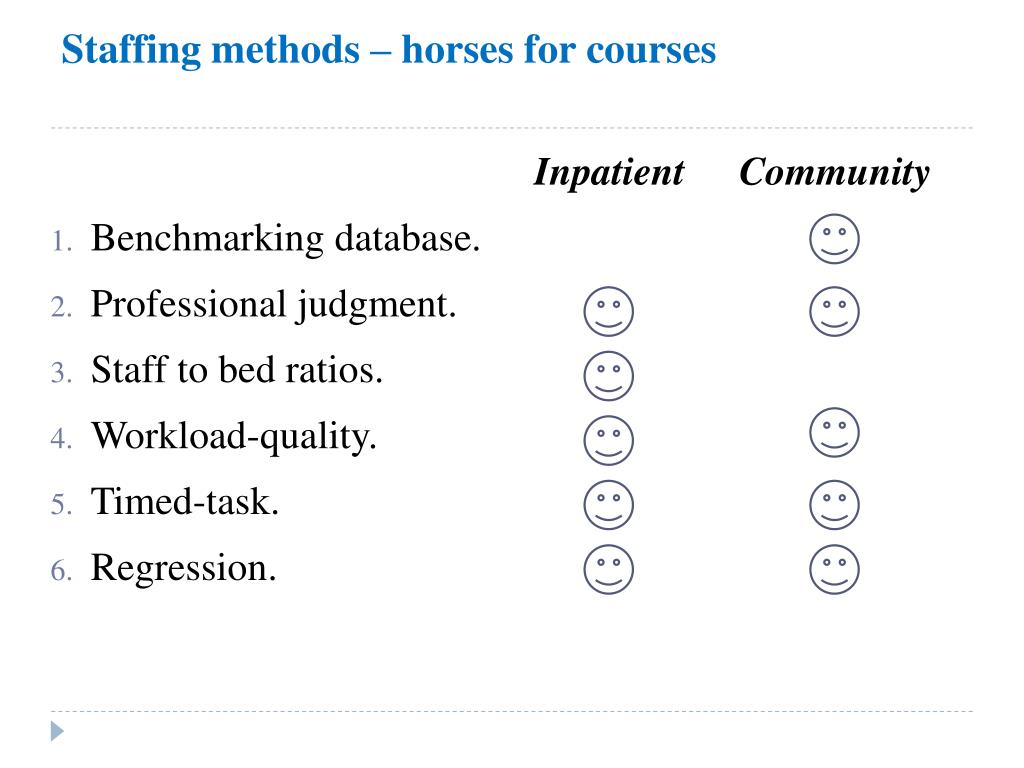Click the Community smiley for Benchmarking database

pyautogui.click(x=834, y=239)
